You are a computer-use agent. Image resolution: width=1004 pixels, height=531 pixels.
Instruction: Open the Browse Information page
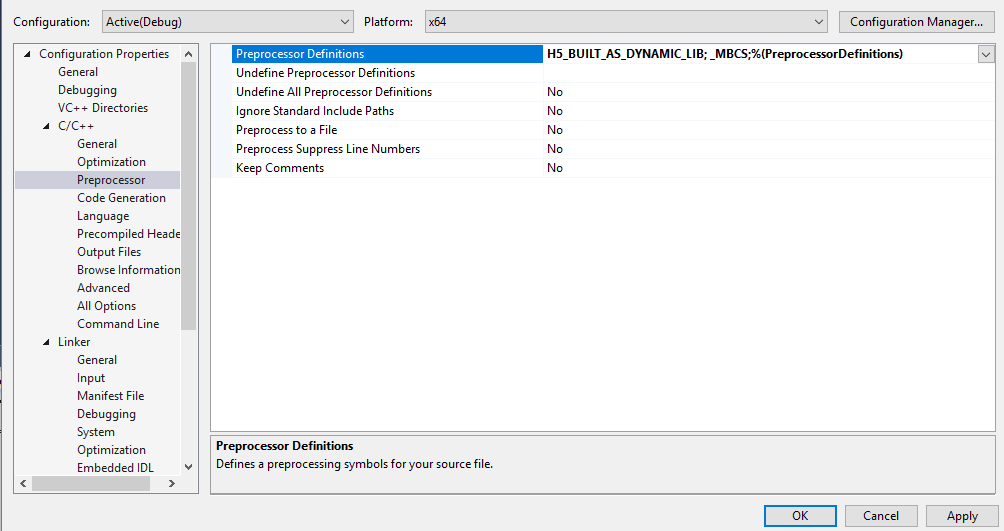click(x=128, y=270)
